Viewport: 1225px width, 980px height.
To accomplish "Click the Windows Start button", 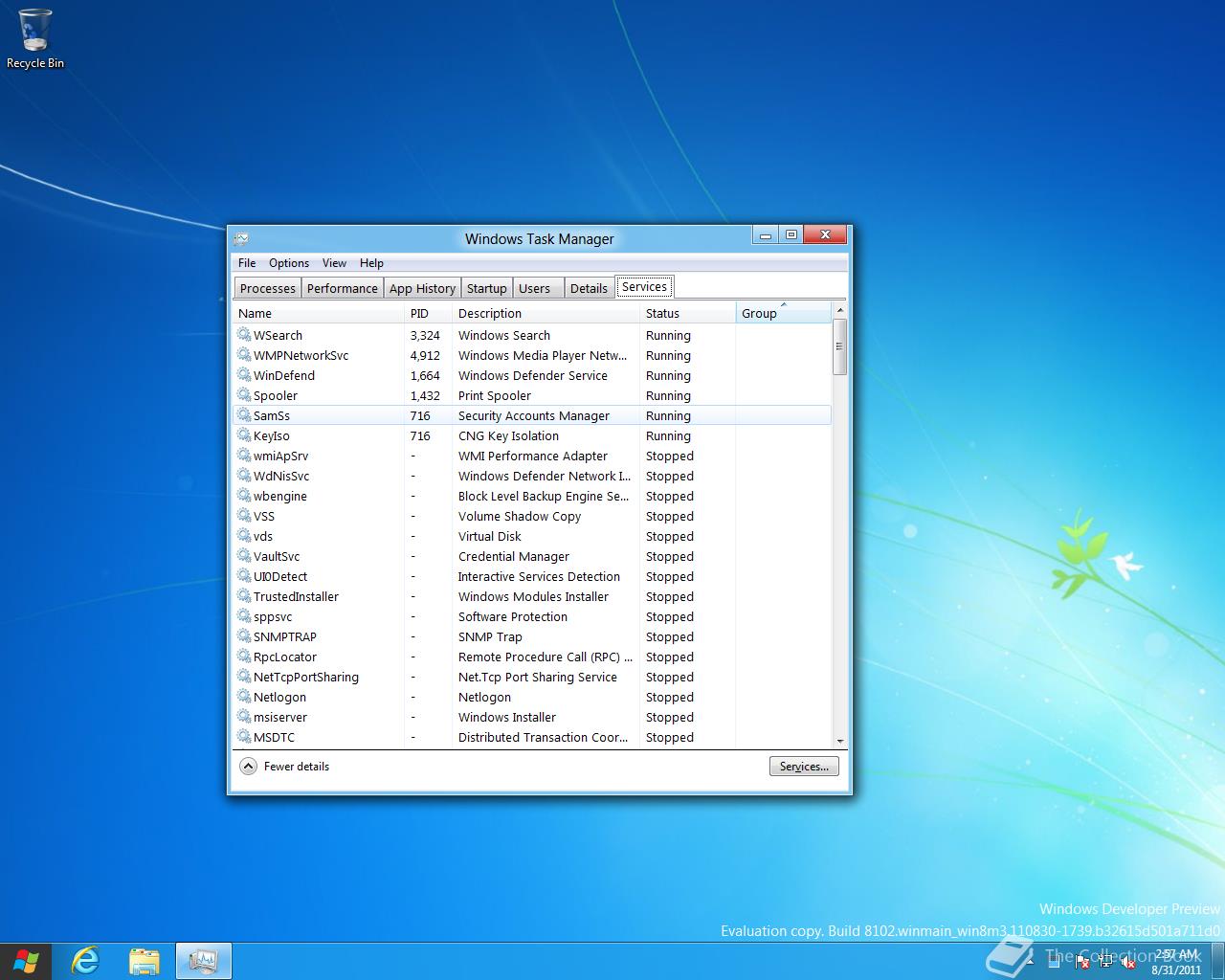I will click(26, 961).
